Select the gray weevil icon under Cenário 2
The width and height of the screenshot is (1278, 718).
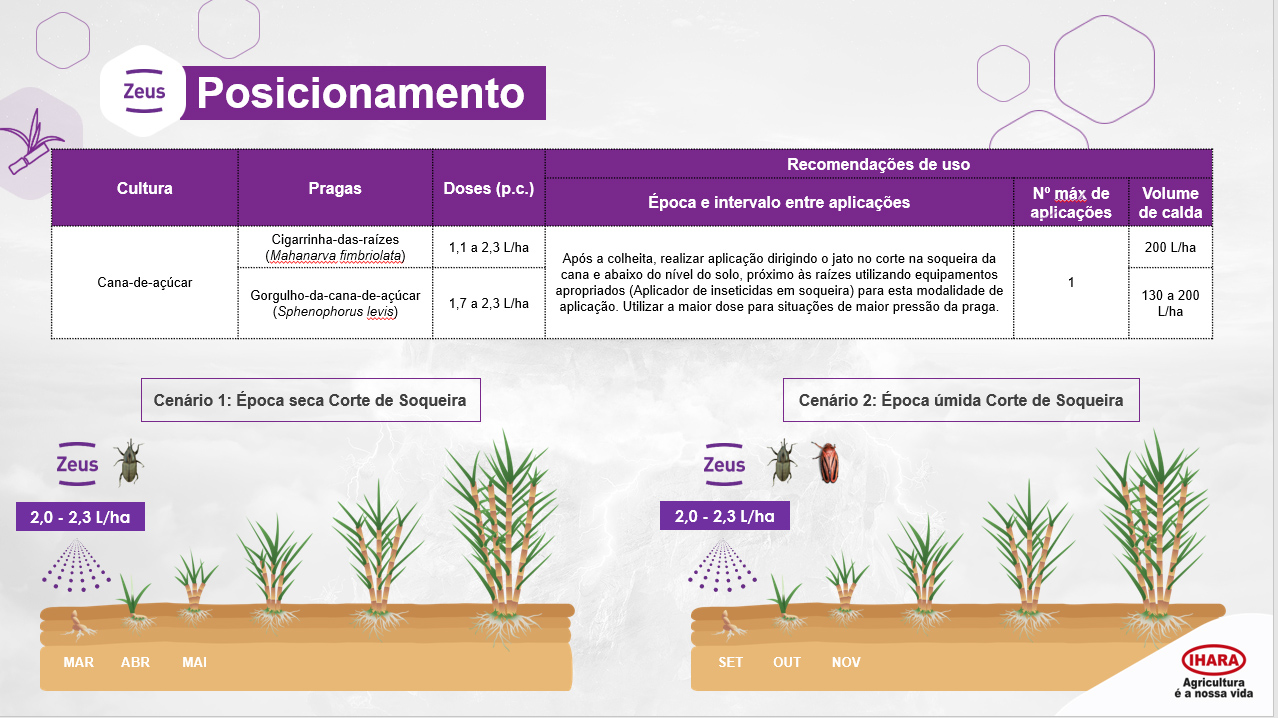[x=782, y=462]
